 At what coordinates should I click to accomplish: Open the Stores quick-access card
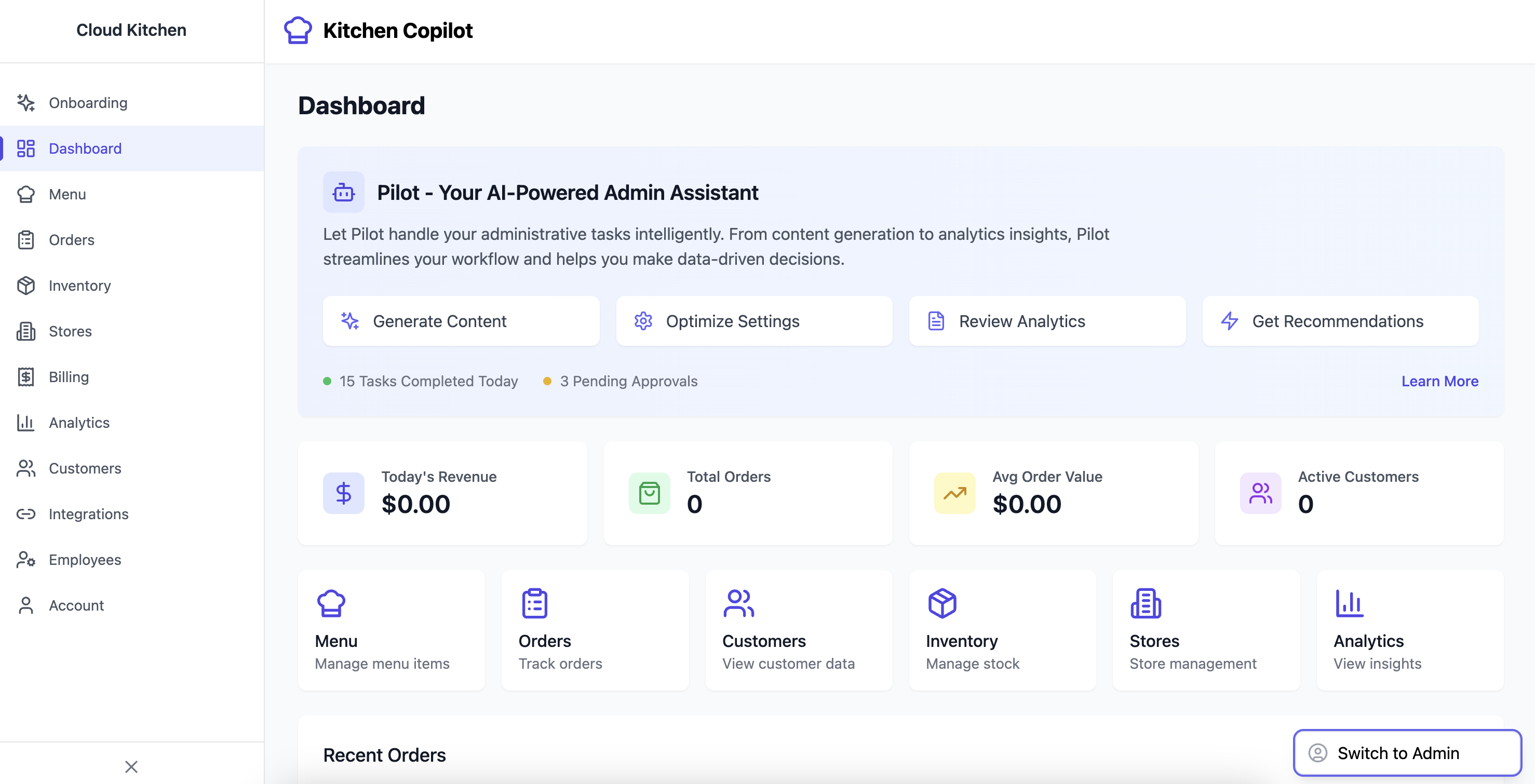(x=1205, y=630)
